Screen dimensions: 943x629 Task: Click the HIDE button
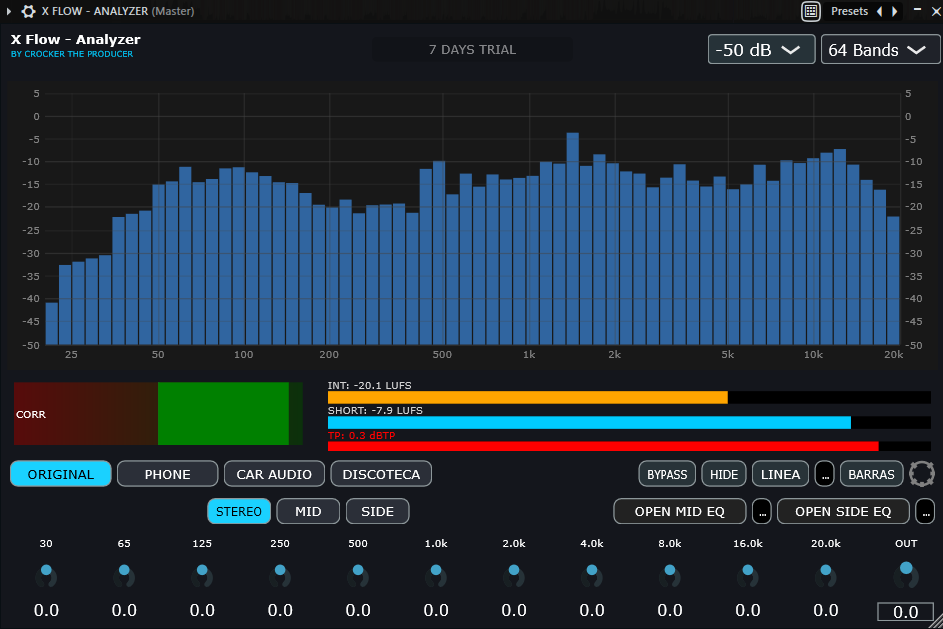pos(724,474)
